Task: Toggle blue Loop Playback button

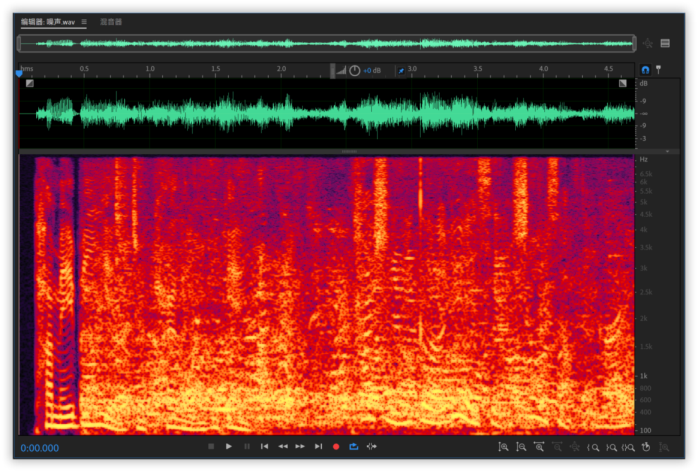Action: 354,446
